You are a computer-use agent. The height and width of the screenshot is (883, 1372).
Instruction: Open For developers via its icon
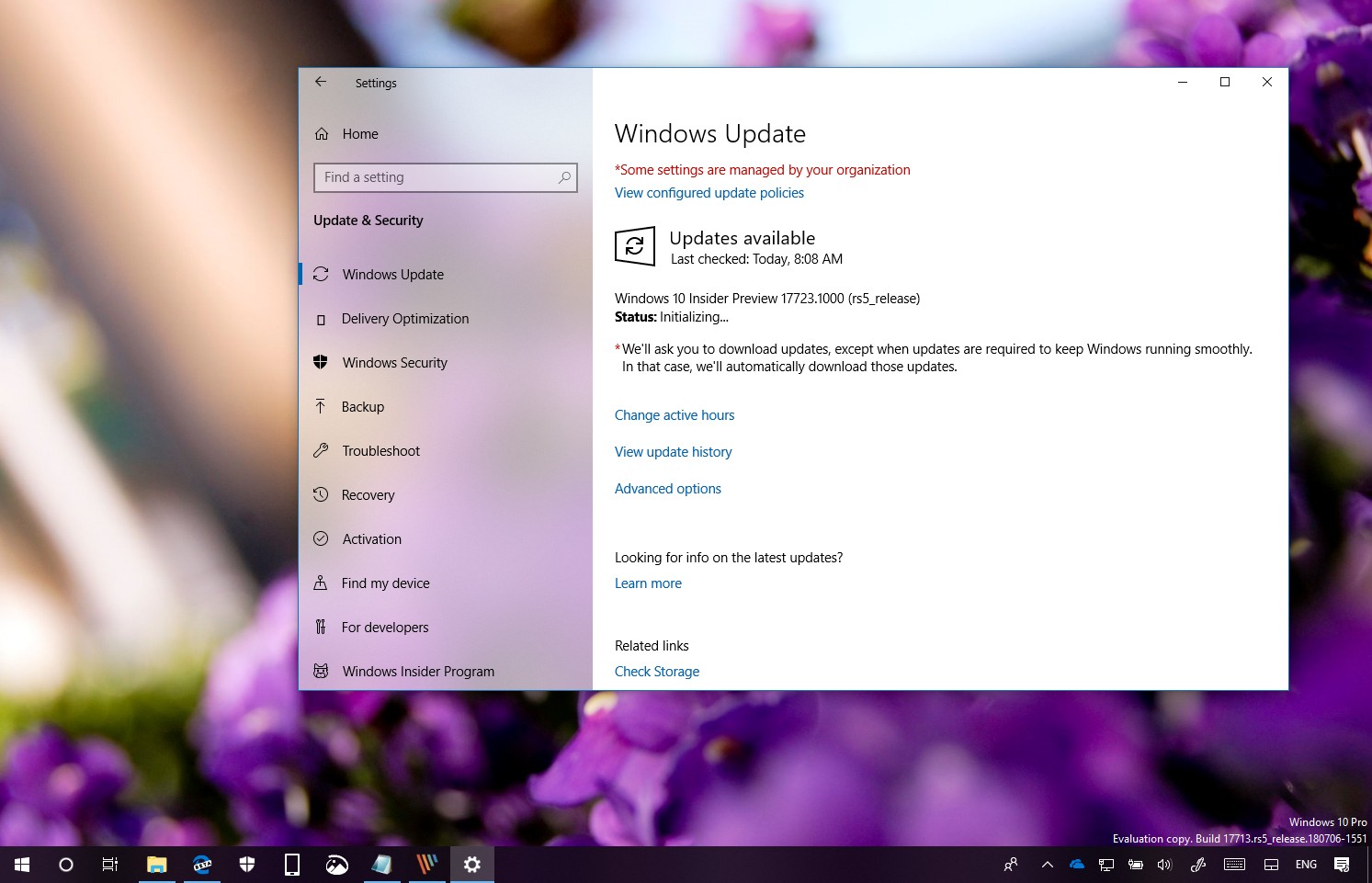(320, 627)
